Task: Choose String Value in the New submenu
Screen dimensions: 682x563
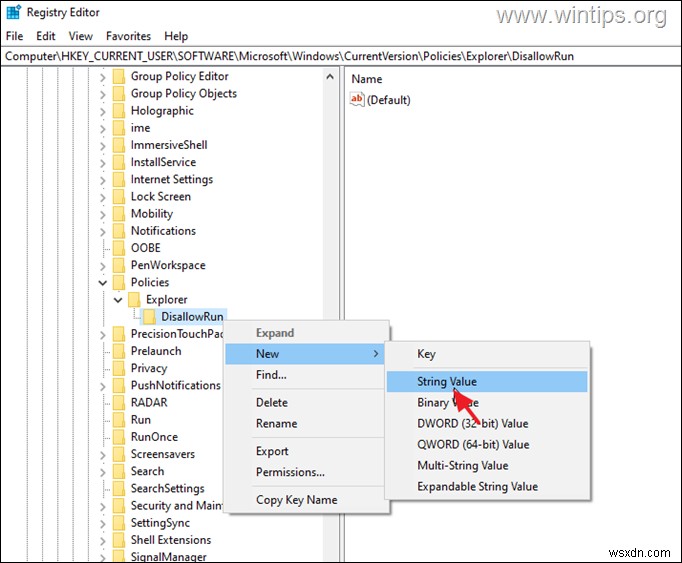Action: 487,382
